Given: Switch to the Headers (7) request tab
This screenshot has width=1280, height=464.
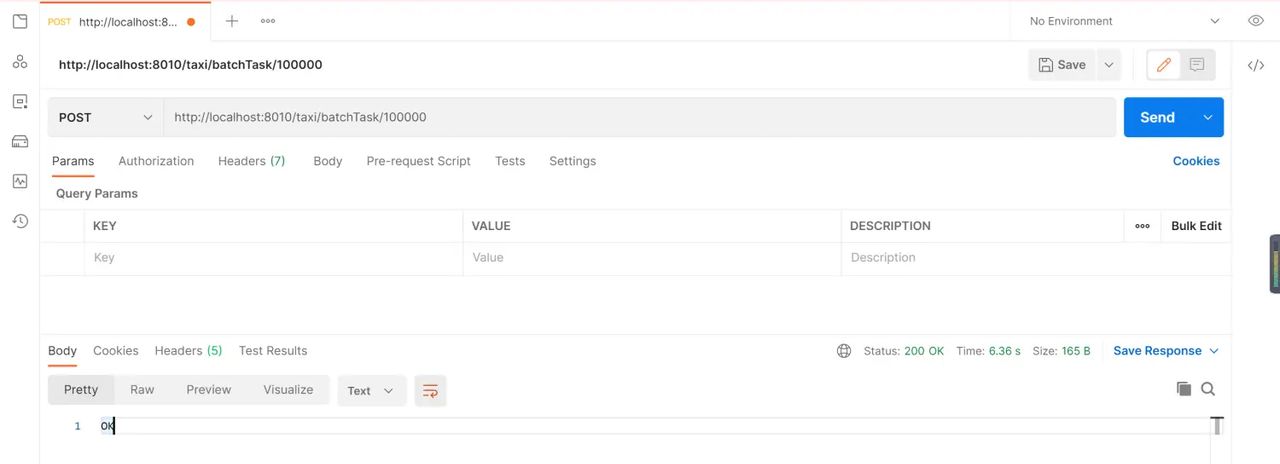Looking at the screenshot, I should point(252,161).
